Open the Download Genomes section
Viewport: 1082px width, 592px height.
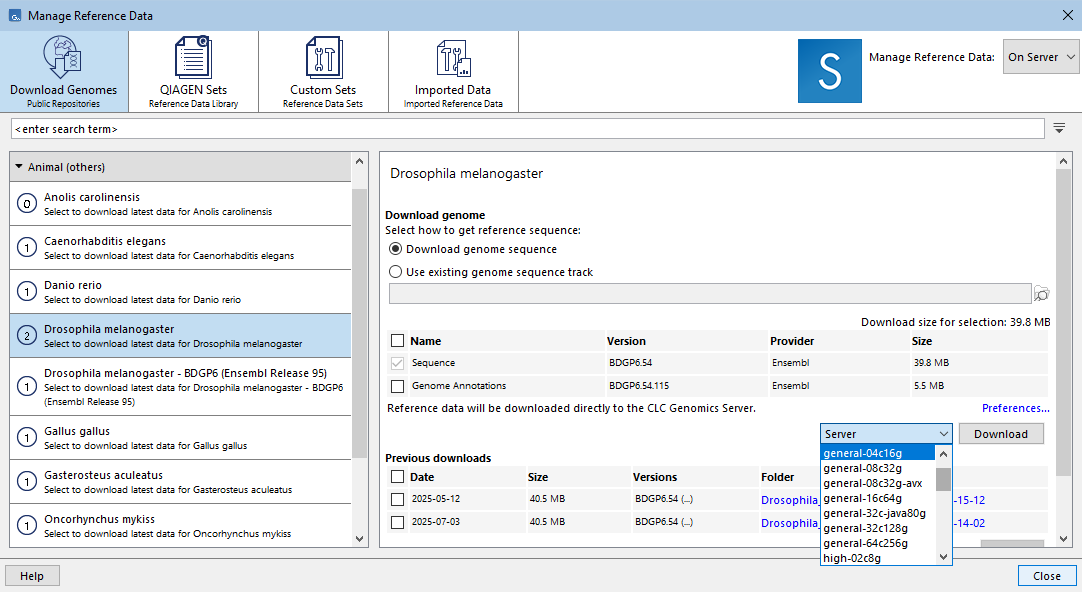(64, 70)
